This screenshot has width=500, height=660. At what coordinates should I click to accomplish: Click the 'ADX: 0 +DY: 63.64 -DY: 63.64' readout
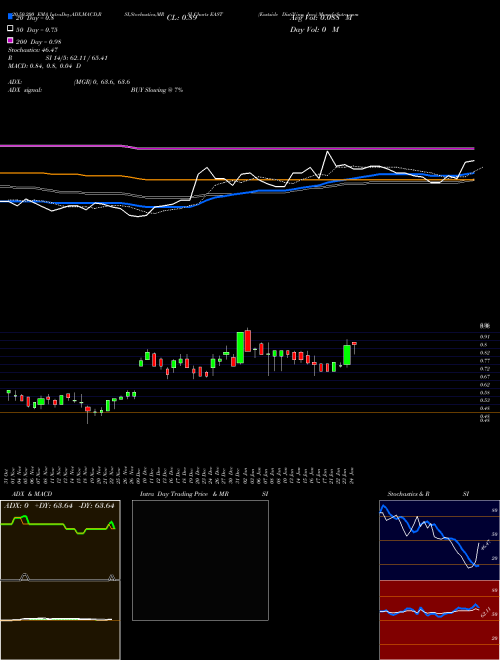tap(59, 506)
